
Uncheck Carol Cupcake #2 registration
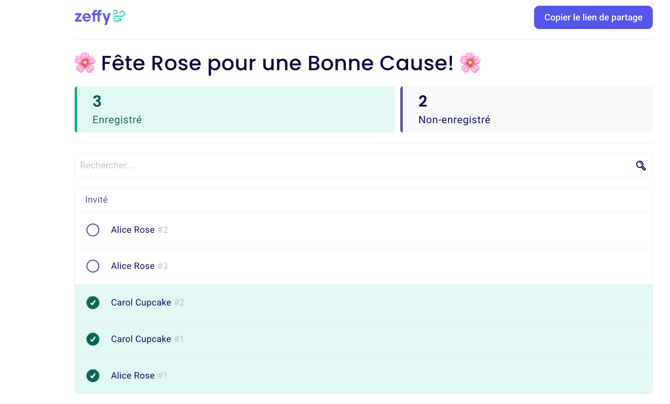coord(93,303)
